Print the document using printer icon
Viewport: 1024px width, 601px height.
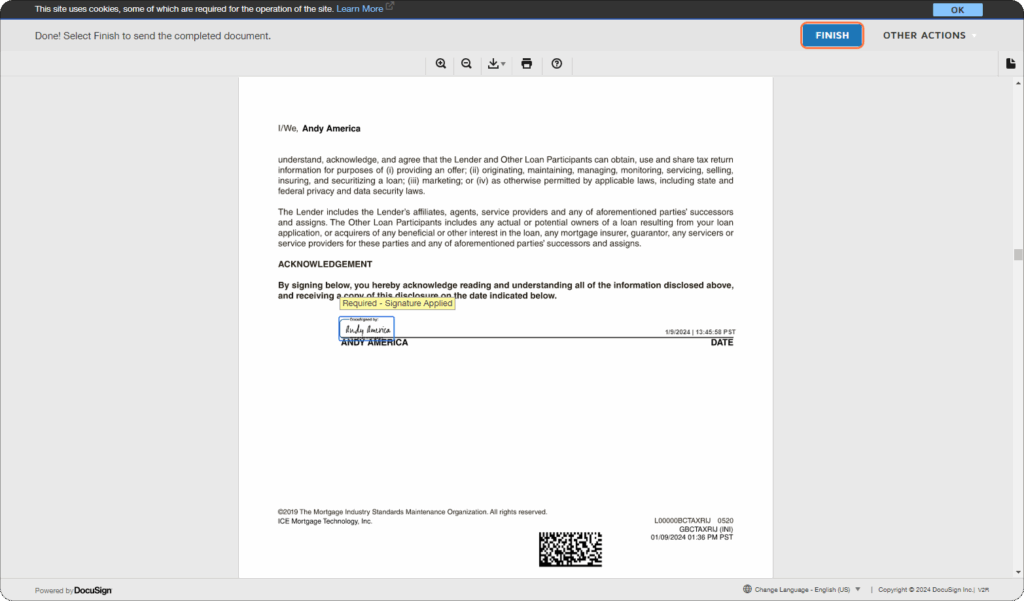click(526, 63)
